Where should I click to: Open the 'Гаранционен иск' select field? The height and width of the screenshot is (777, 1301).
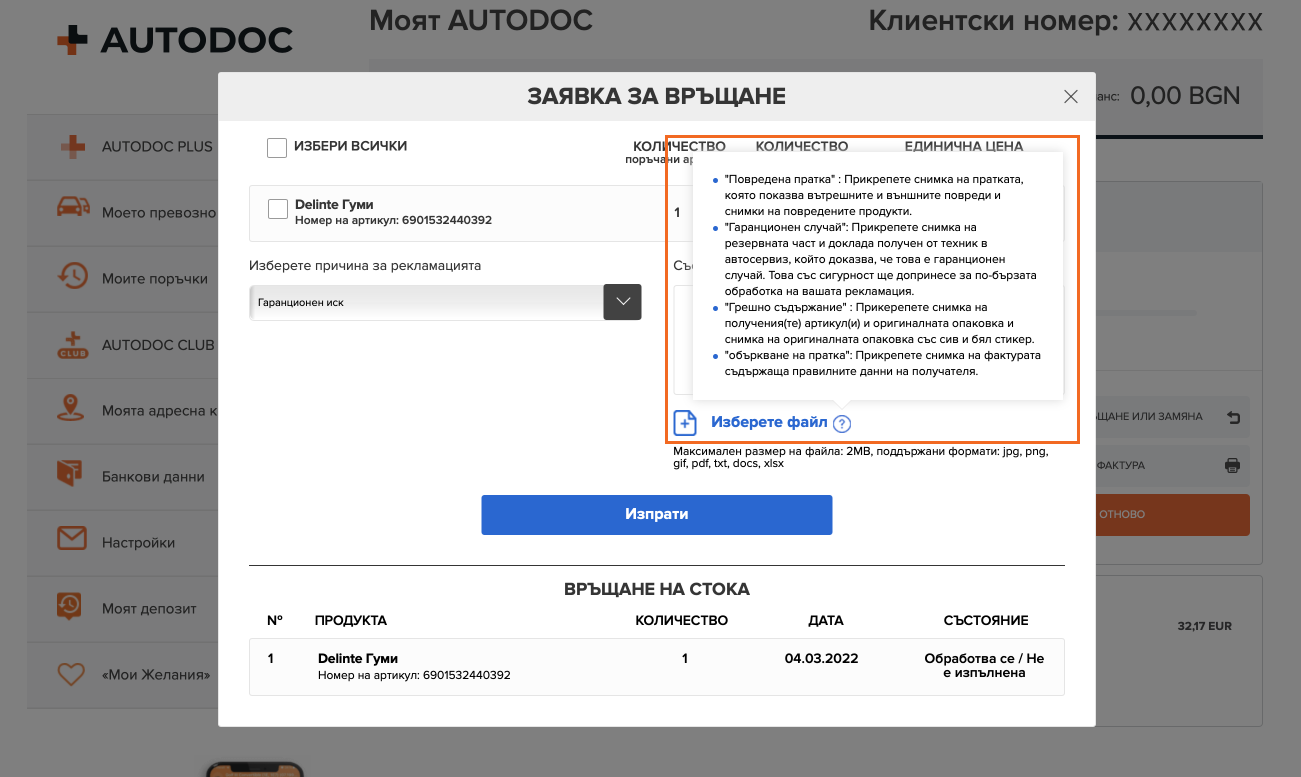coord(426,302)
